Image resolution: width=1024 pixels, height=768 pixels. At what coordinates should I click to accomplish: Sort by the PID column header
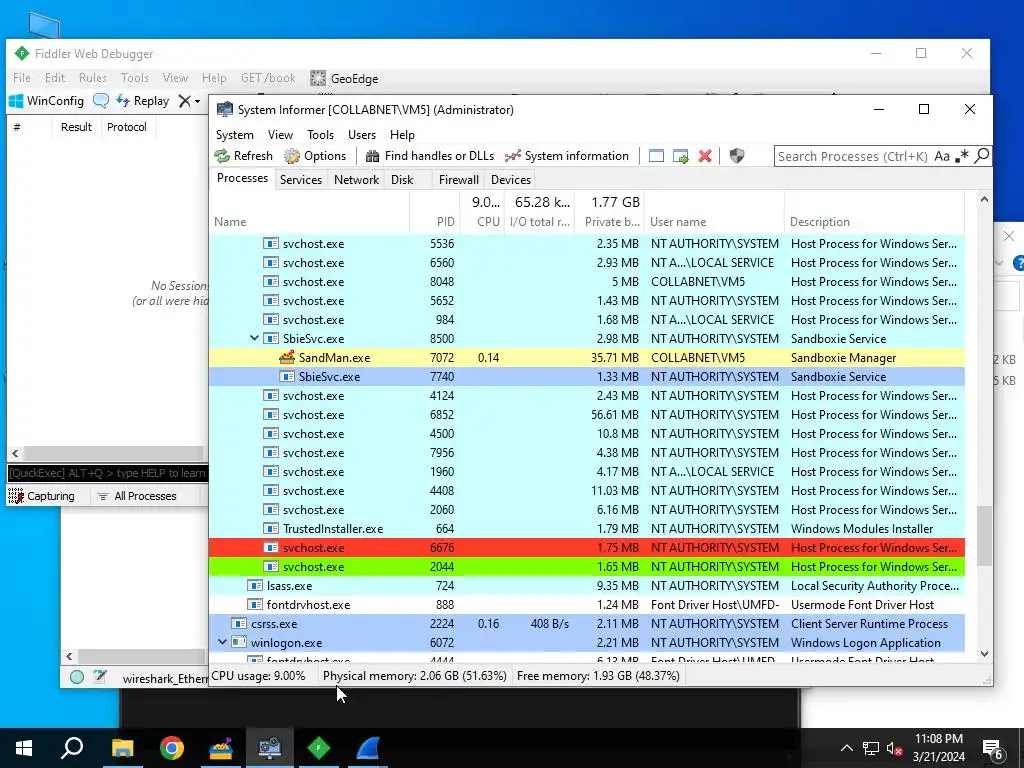coord(434,221)
